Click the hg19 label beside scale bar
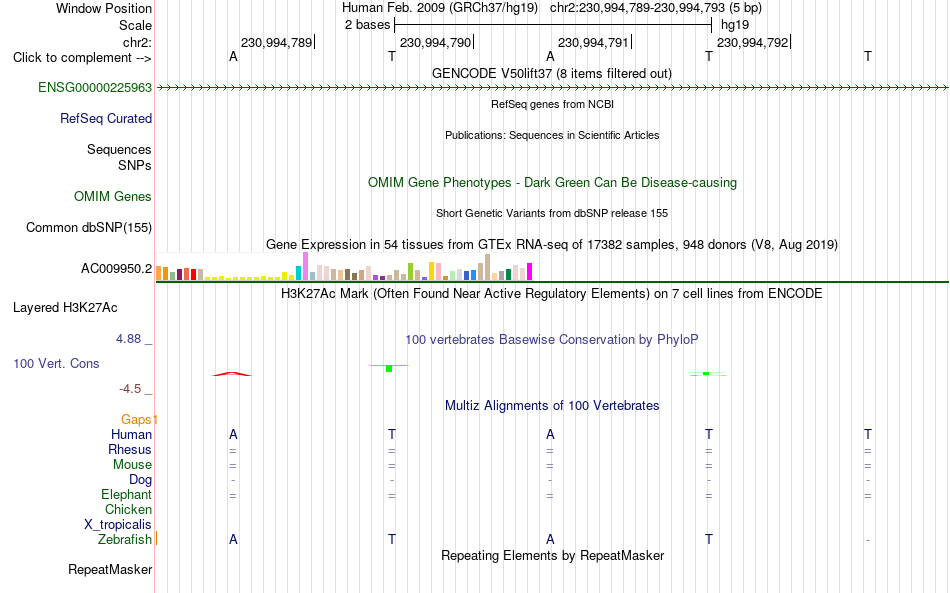This screenshot has width=950, height=593. tap(735, 25)
